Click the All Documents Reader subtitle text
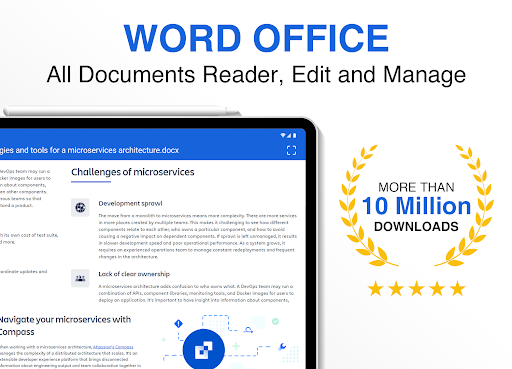The height and width of the screenshot is (369, 512). click(x=256, y=75)
